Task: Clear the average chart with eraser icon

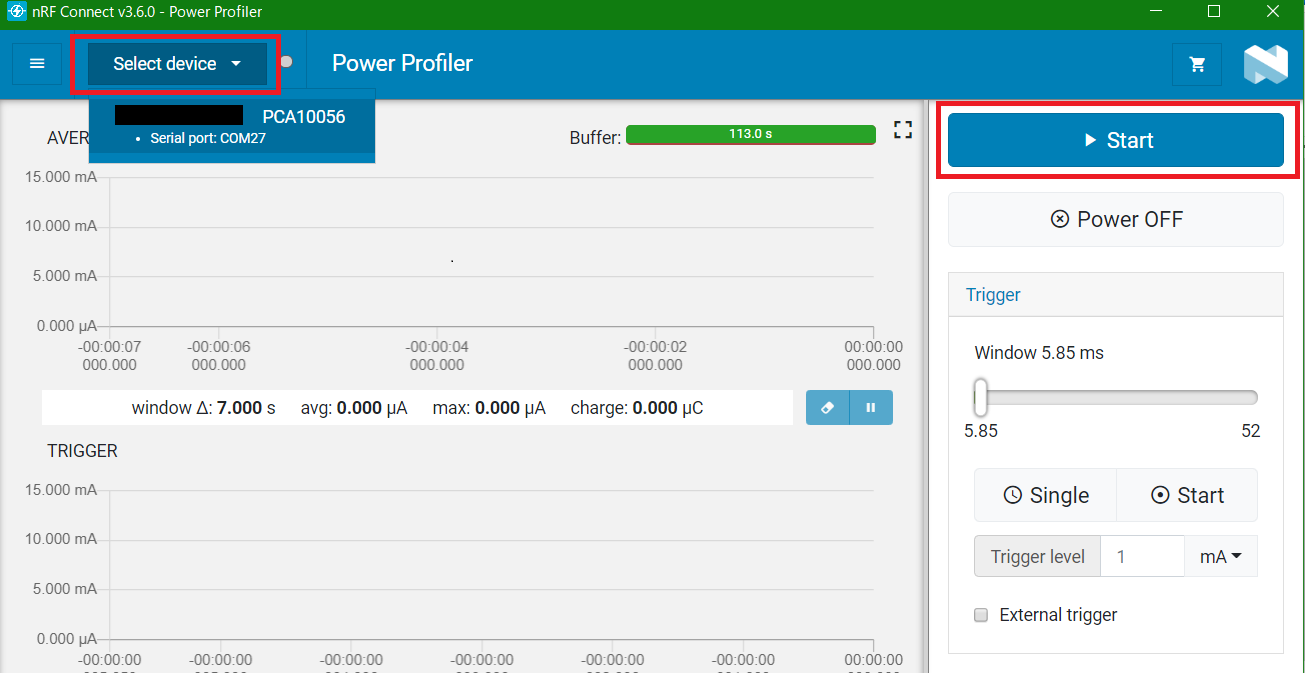Action: (827, 407)
